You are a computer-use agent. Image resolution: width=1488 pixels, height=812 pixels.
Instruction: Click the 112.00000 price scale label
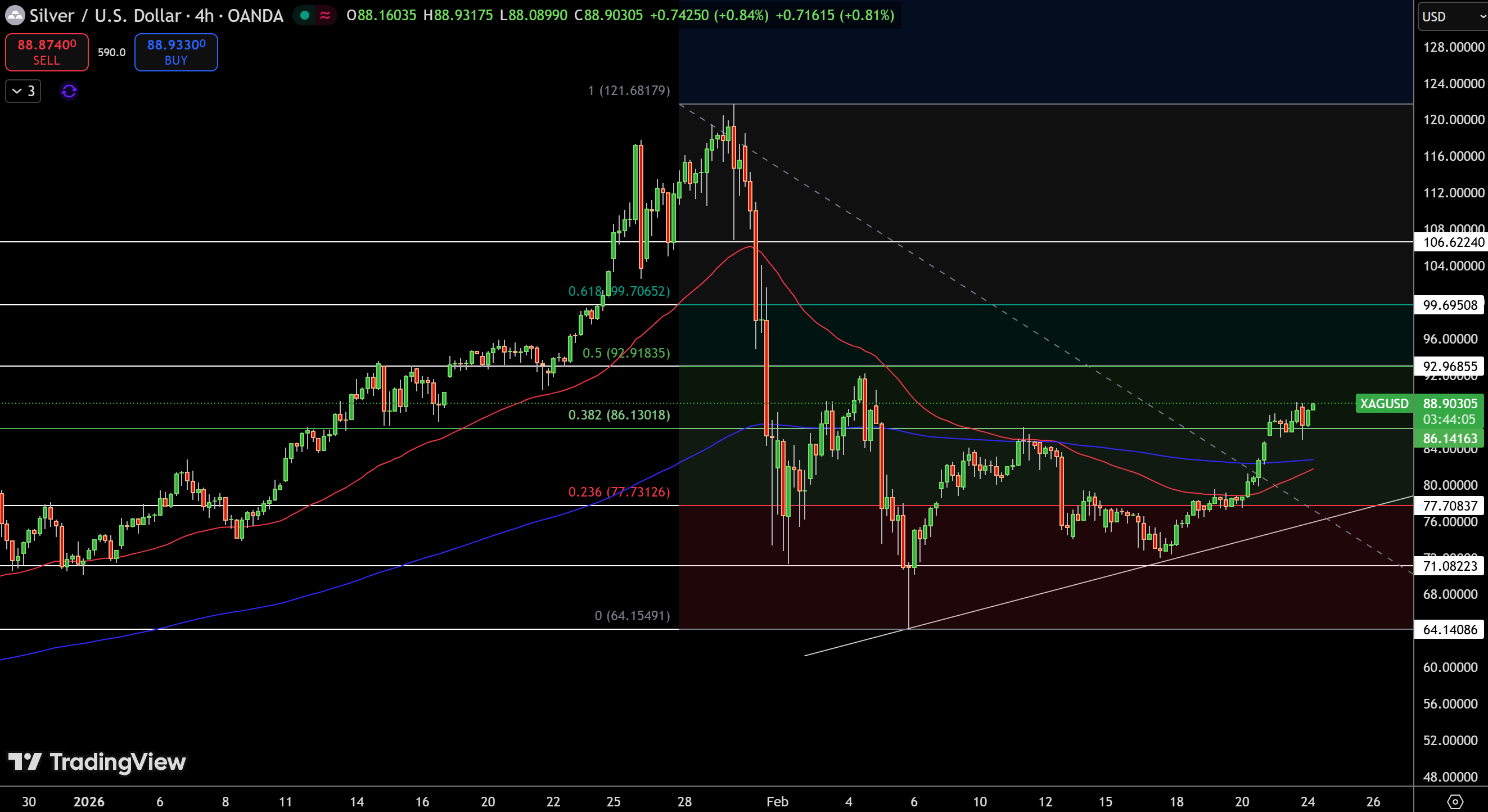1453,193
